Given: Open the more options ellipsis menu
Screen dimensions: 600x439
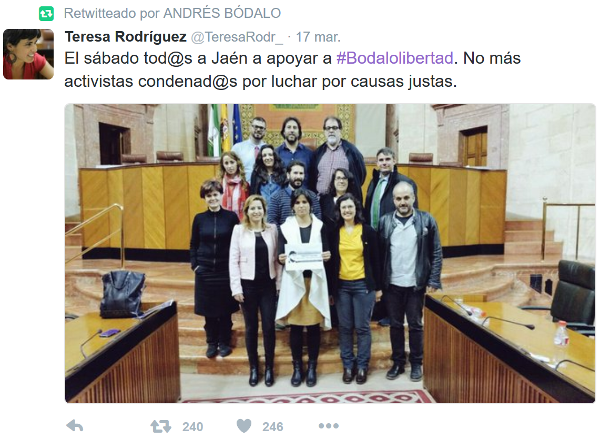Looking at the screenshot, I should [x=328, y=426].
